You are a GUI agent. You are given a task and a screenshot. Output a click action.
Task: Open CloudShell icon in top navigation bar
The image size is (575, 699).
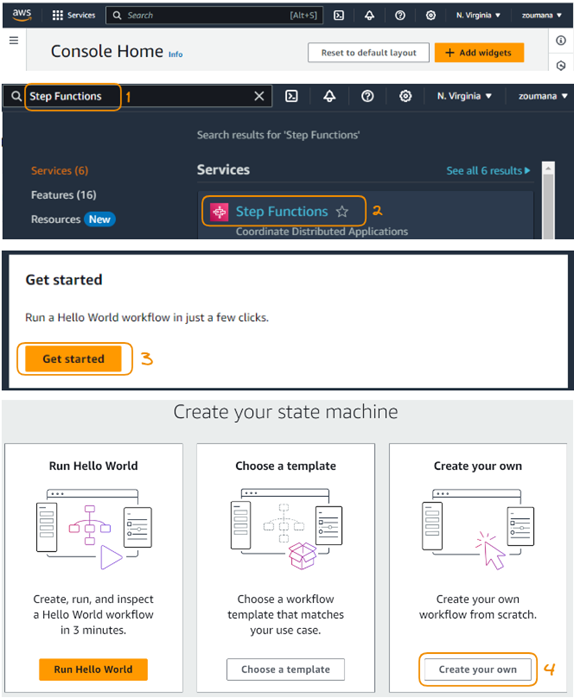[x=339, y=15]
